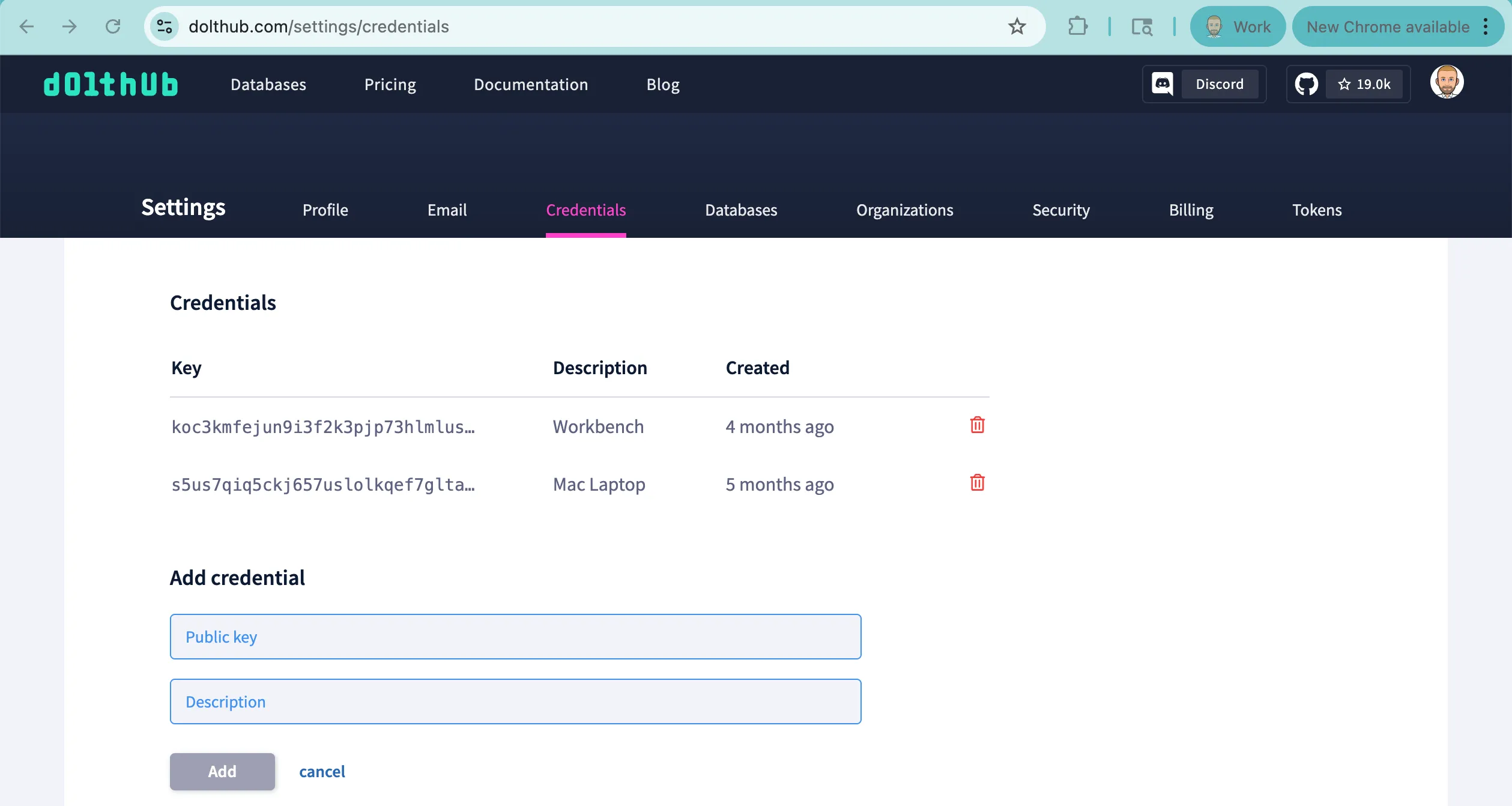Image resolution: width=1512 pixels, height=806 pixels.
Task: Delete the Mac Laptop credential key
Action: [x=977, y=482]
